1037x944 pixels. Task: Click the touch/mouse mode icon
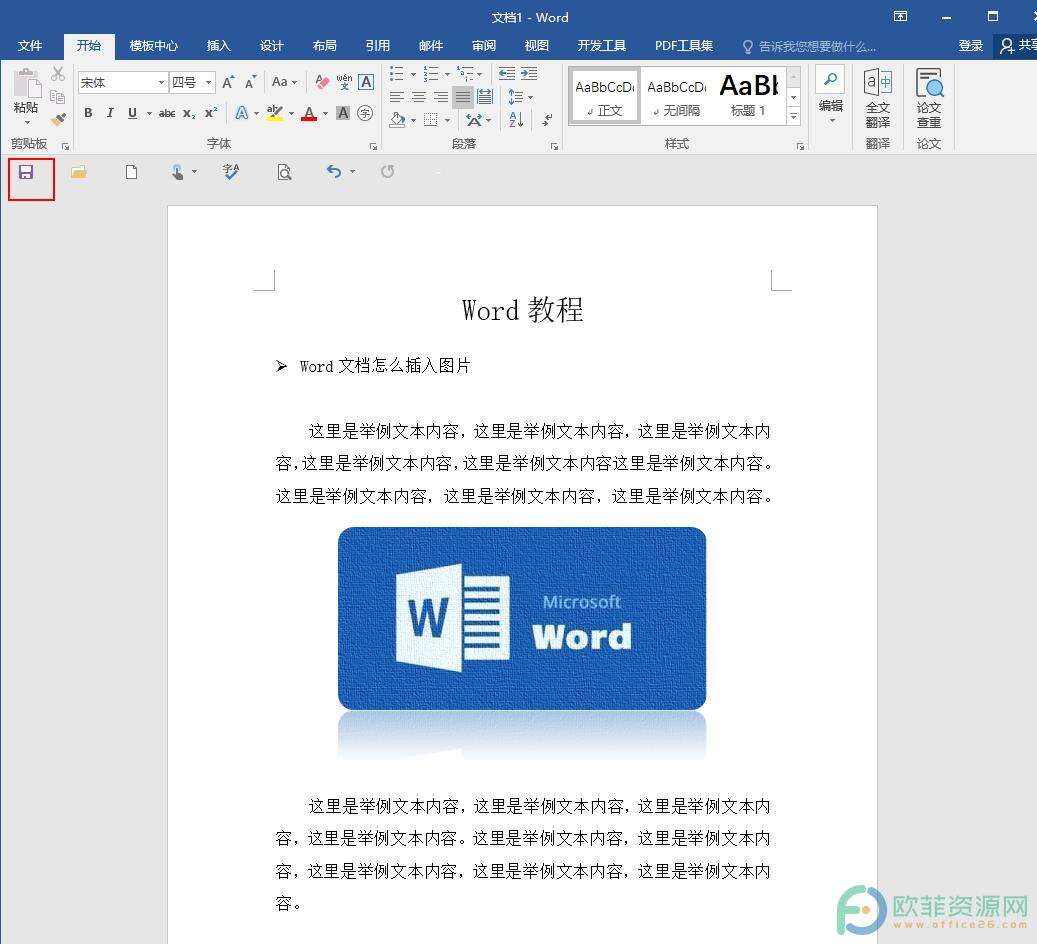click(178, 173)
